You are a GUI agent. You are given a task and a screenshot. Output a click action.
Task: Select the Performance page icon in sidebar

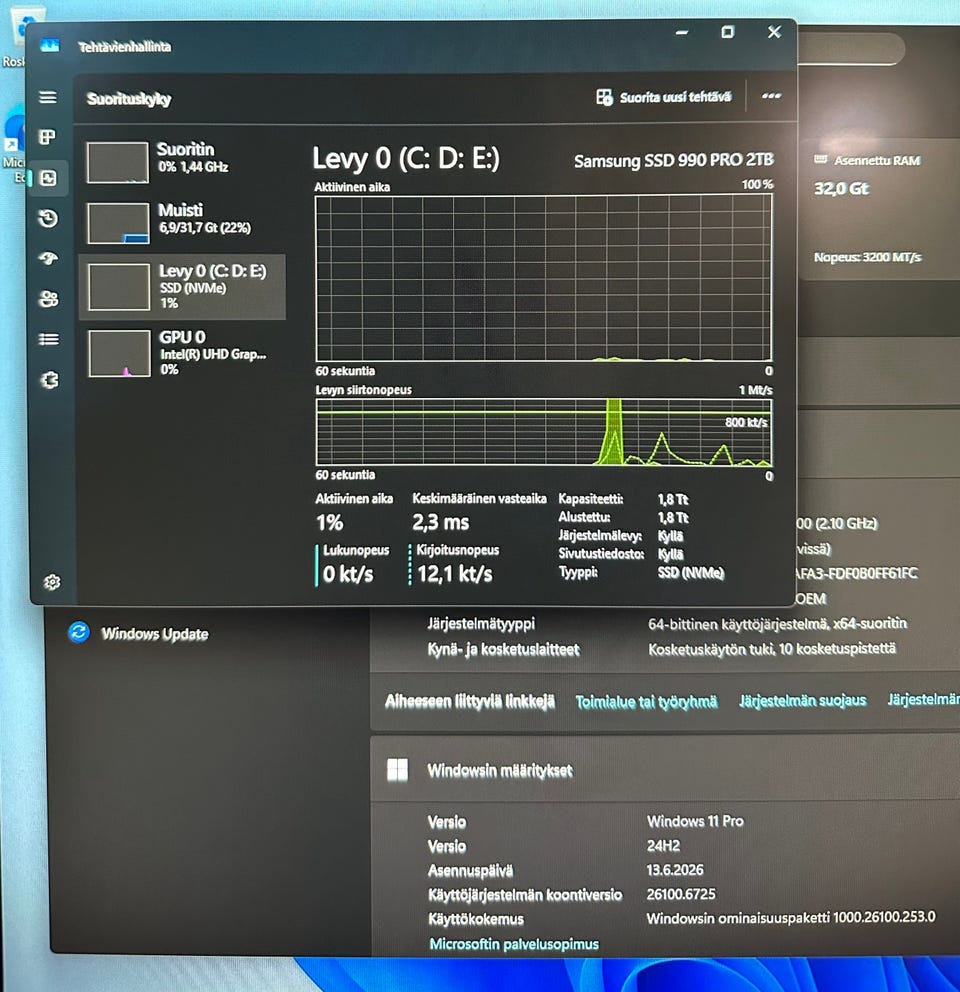pos(49,178)
